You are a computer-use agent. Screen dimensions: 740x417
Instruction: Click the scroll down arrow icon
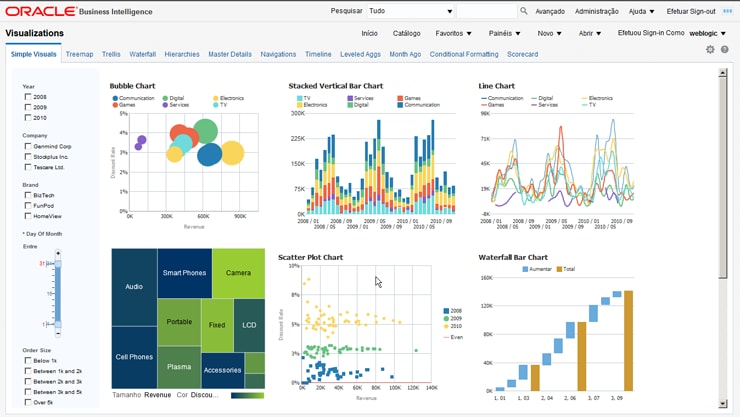723,404
